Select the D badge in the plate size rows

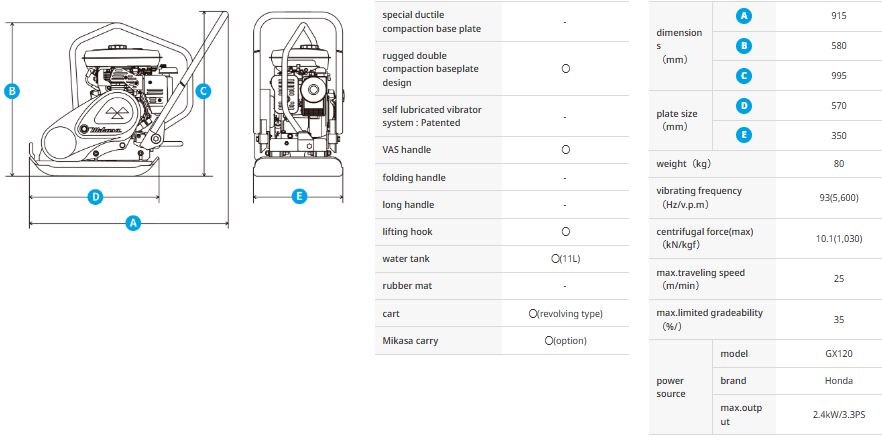point(744,106)
